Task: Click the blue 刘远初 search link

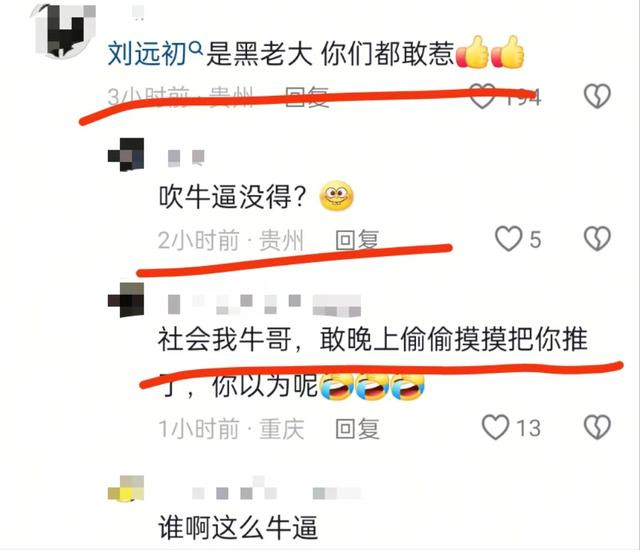Action: click(x=147, y=54)
